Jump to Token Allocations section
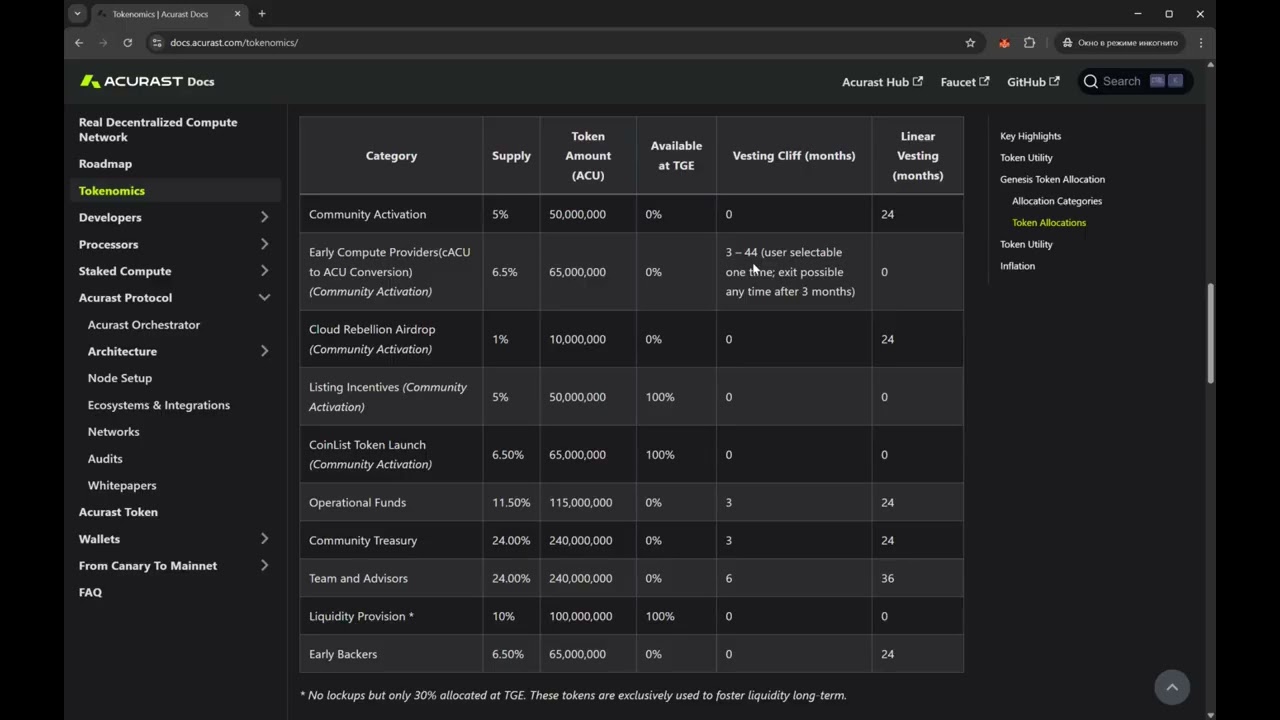1280x720 pixels. 1049,223
